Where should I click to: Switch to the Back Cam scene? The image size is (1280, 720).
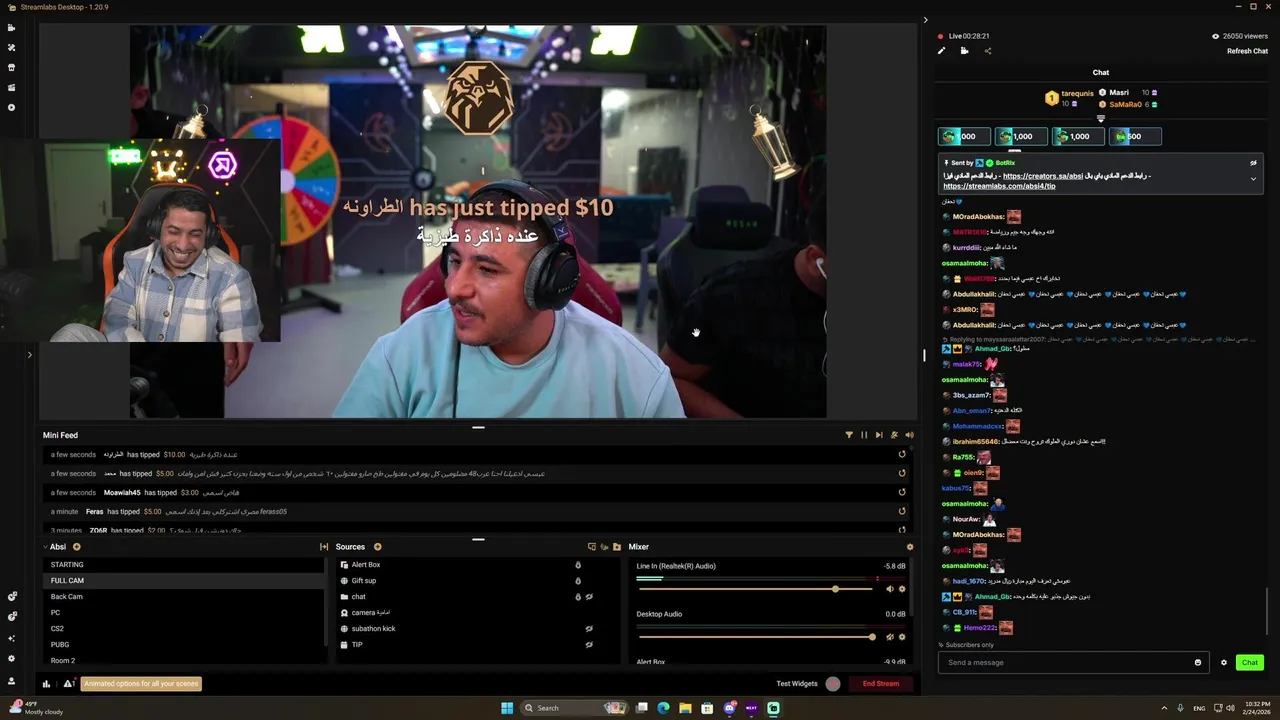click(185, 597)
